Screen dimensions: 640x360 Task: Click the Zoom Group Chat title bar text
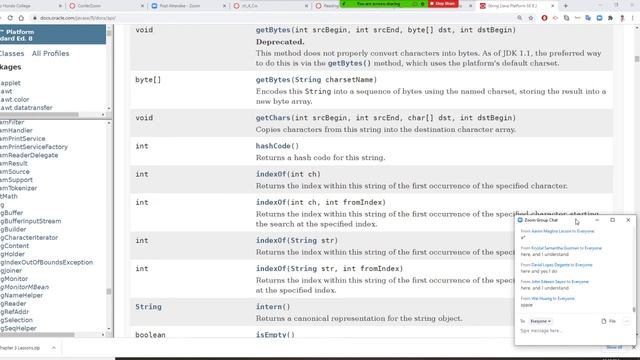pos(541,220)
